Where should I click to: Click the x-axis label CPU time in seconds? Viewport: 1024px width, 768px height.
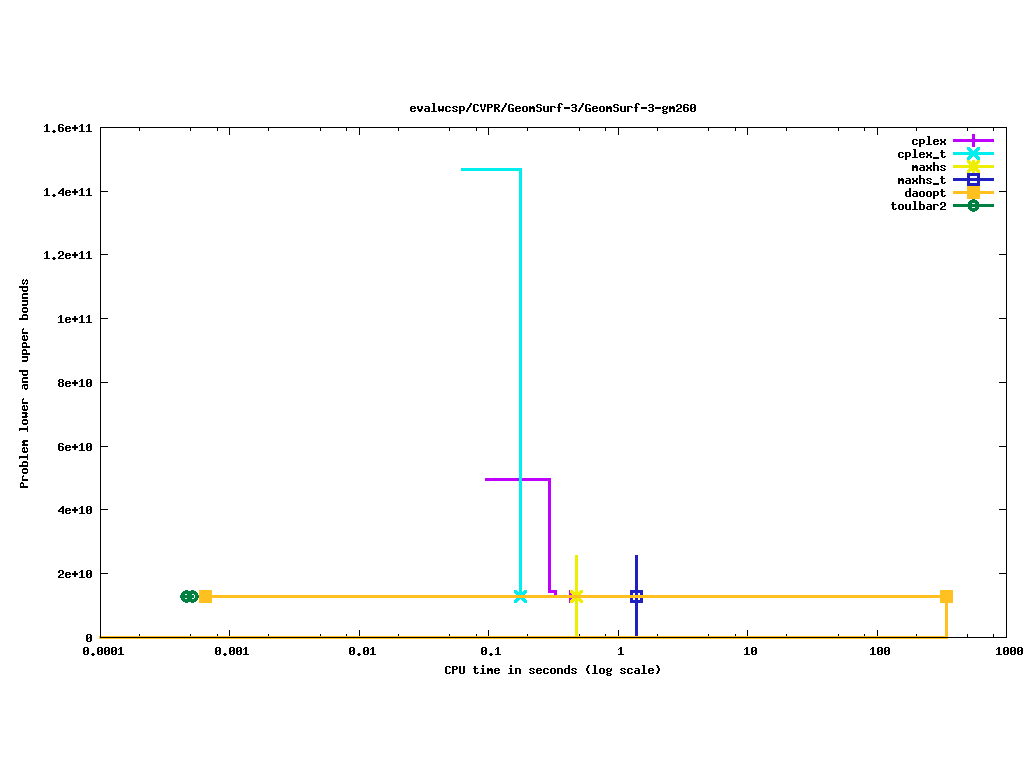552,670
